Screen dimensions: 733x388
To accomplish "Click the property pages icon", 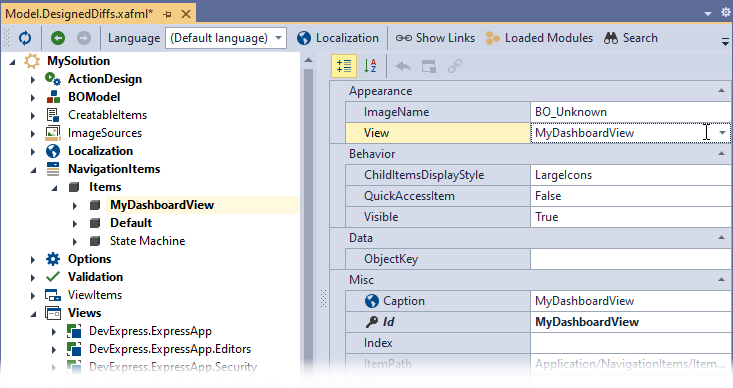I will (429, 66).
